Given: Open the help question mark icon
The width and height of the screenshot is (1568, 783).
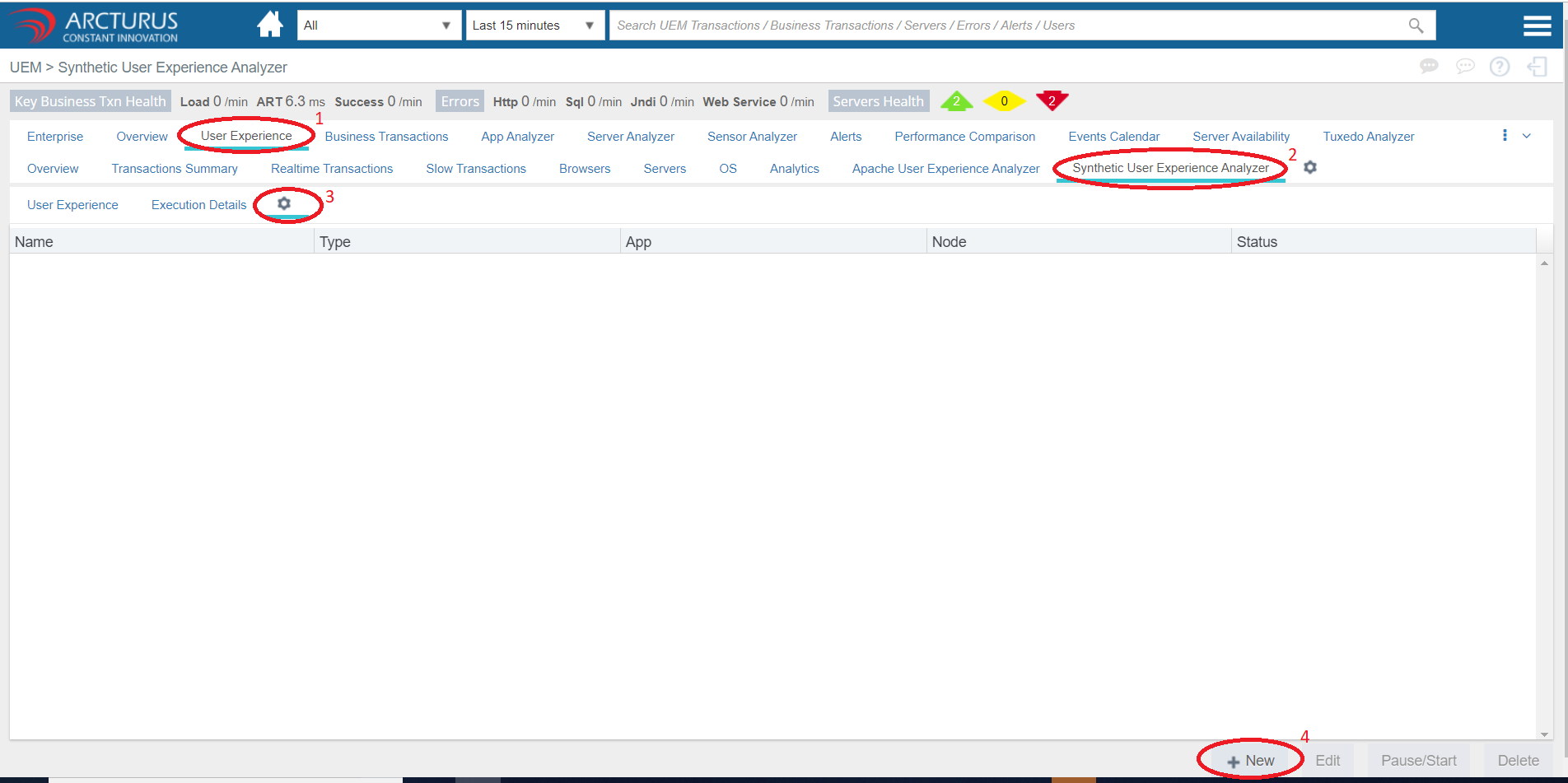Looking at the screenshot, I should coord(1500,67).
